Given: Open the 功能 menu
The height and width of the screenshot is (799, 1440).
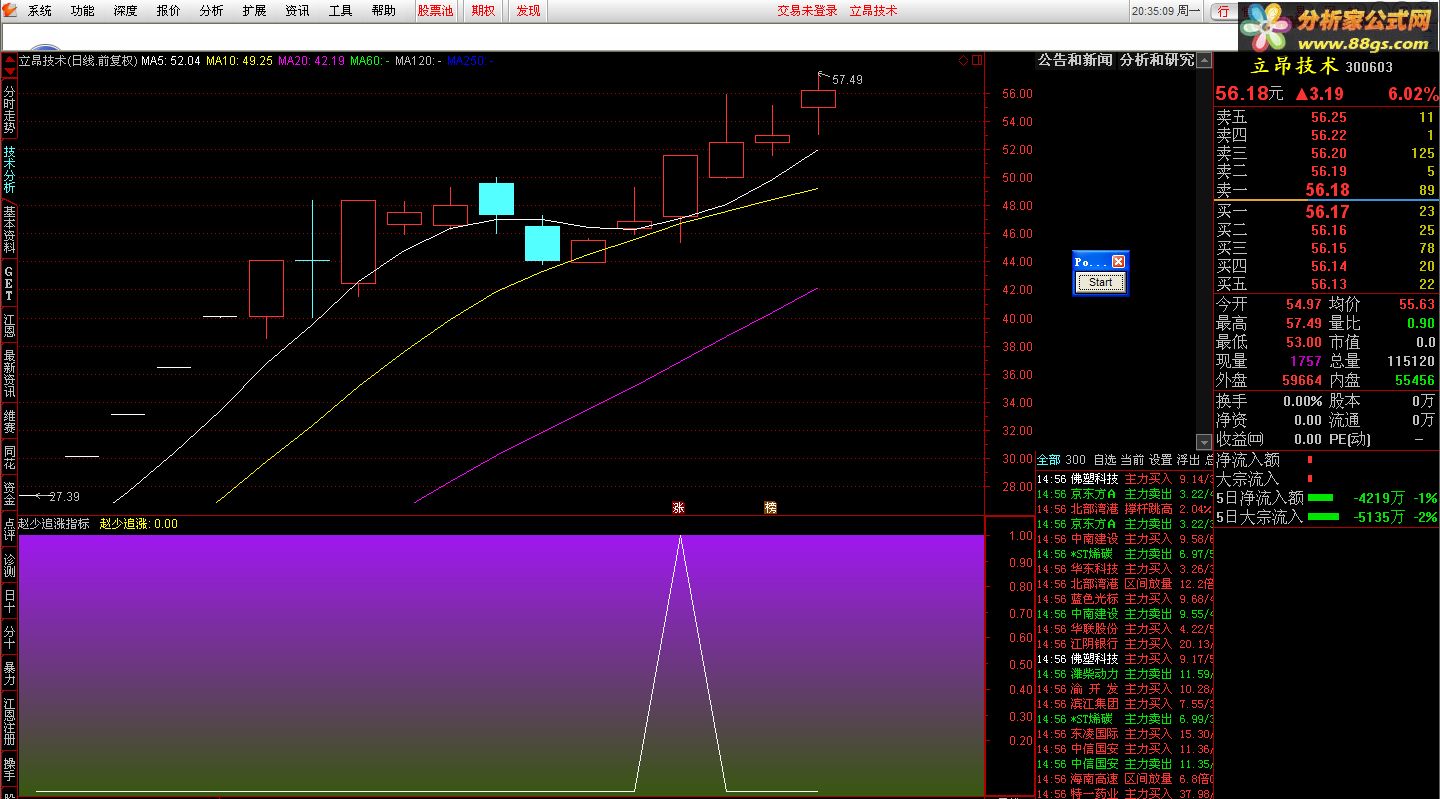Looking at the screenshot, I should click(x=83, y=11).
